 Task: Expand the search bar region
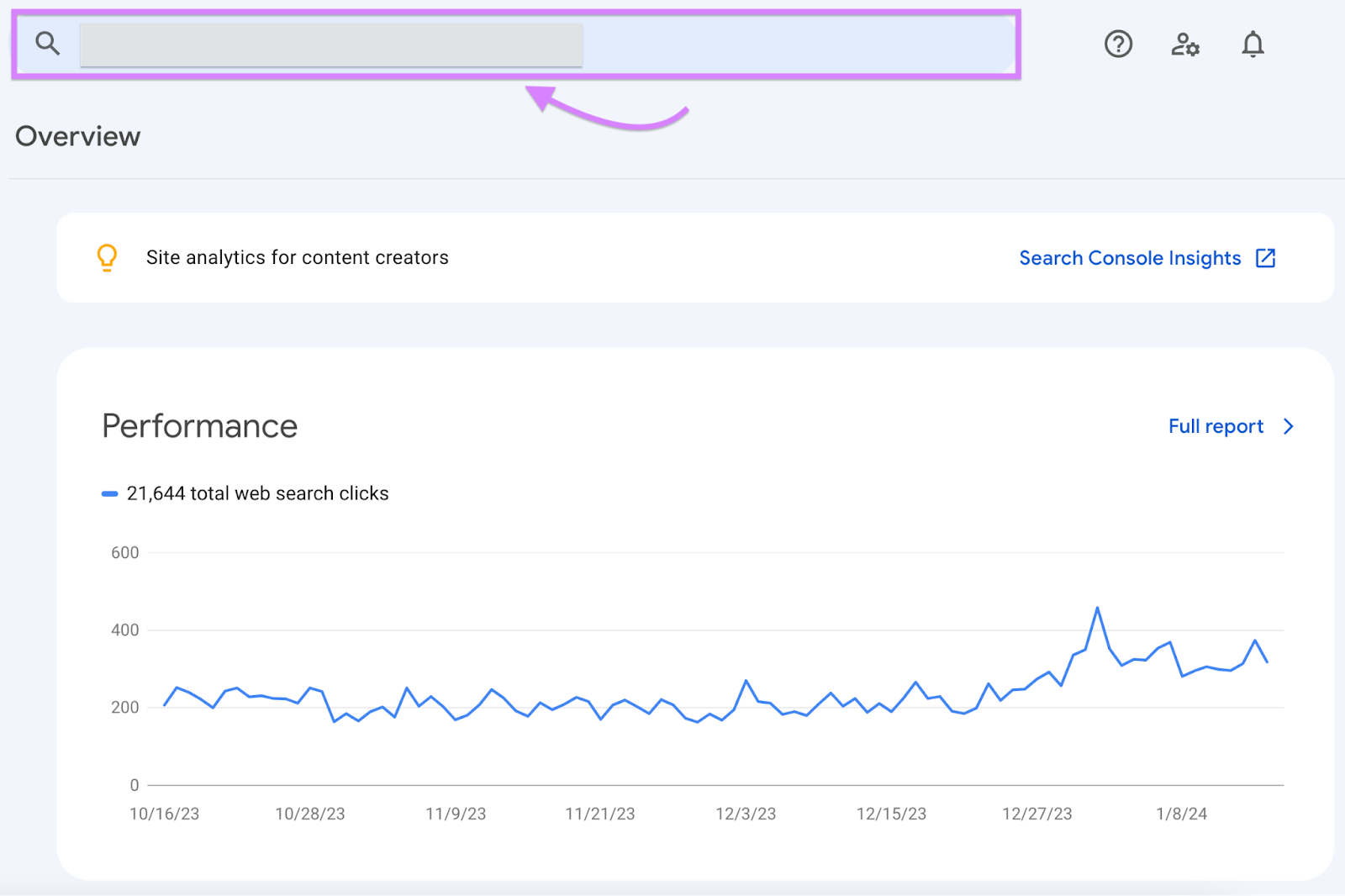[517, 44]
